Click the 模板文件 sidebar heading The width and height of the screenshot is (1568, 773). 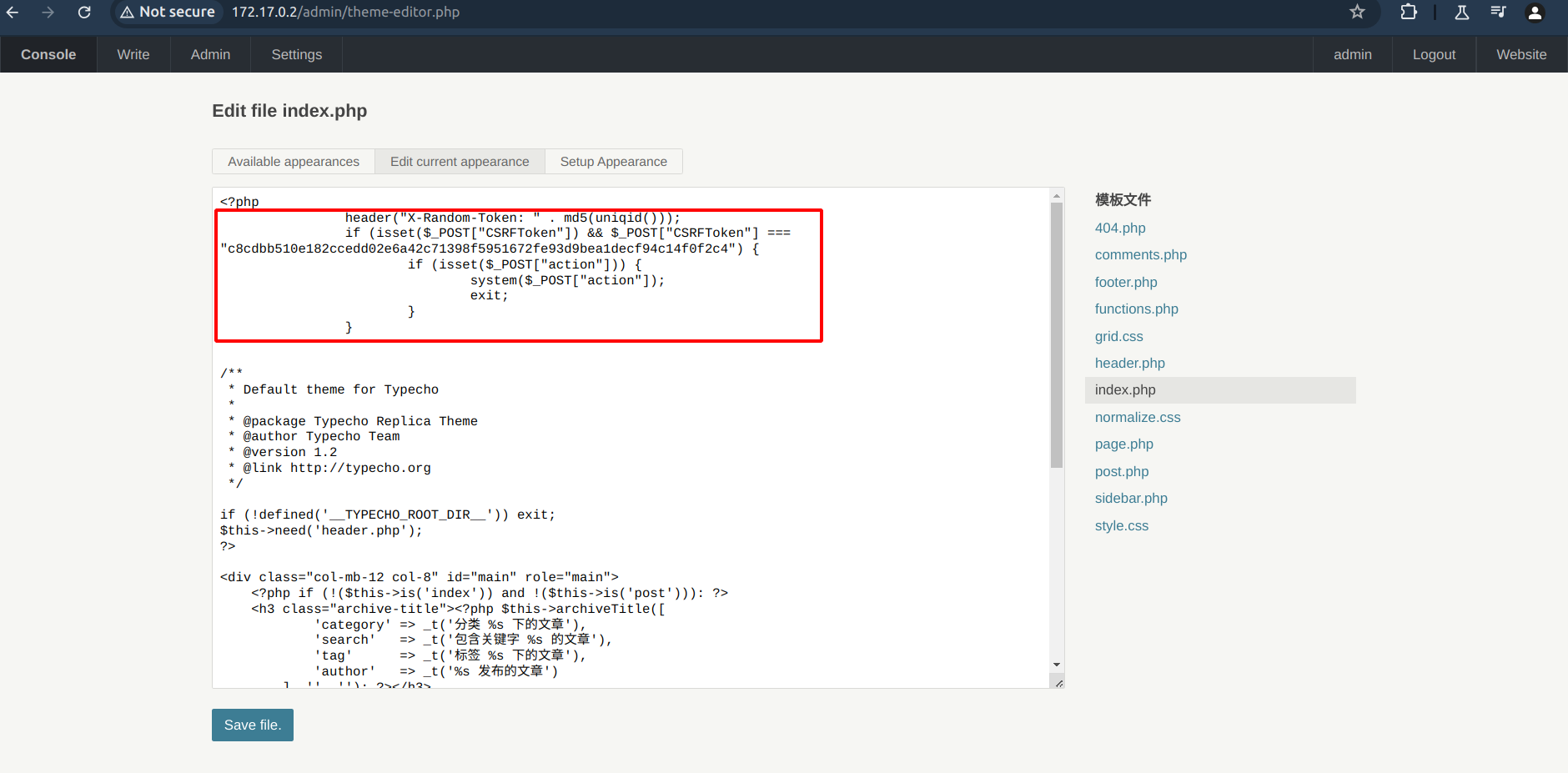coord(1123,200)
